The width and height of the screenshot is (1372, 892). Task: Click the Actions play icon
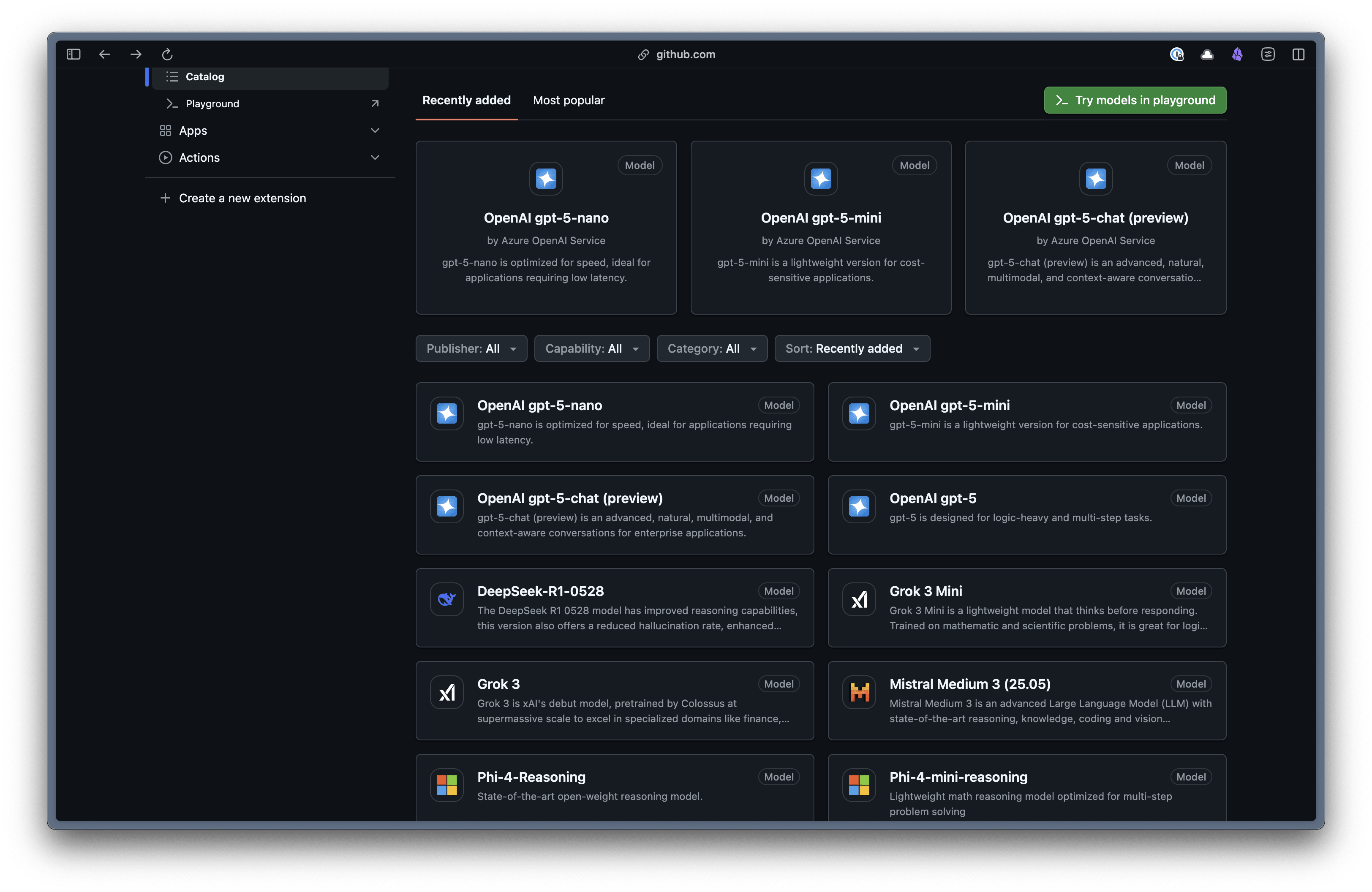pyautogui.click(x=166, y=157)
